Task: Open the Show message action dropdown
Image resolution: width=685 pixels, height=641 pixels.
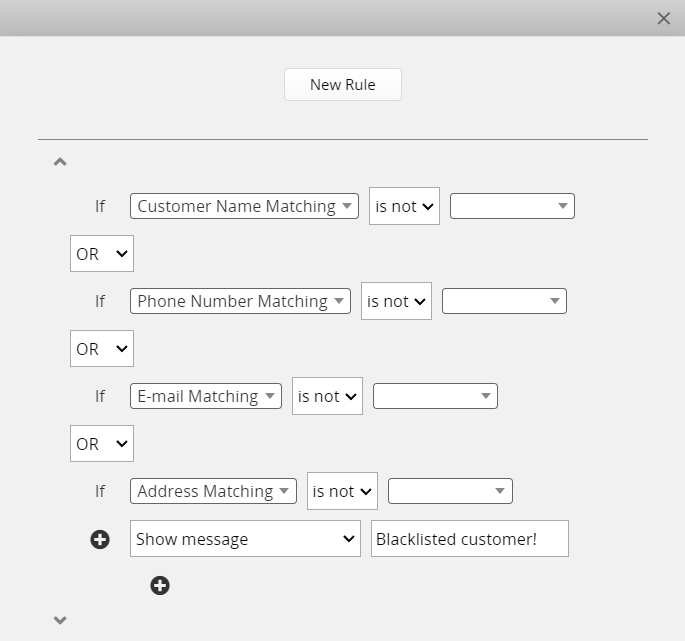Action: (245, 539)
